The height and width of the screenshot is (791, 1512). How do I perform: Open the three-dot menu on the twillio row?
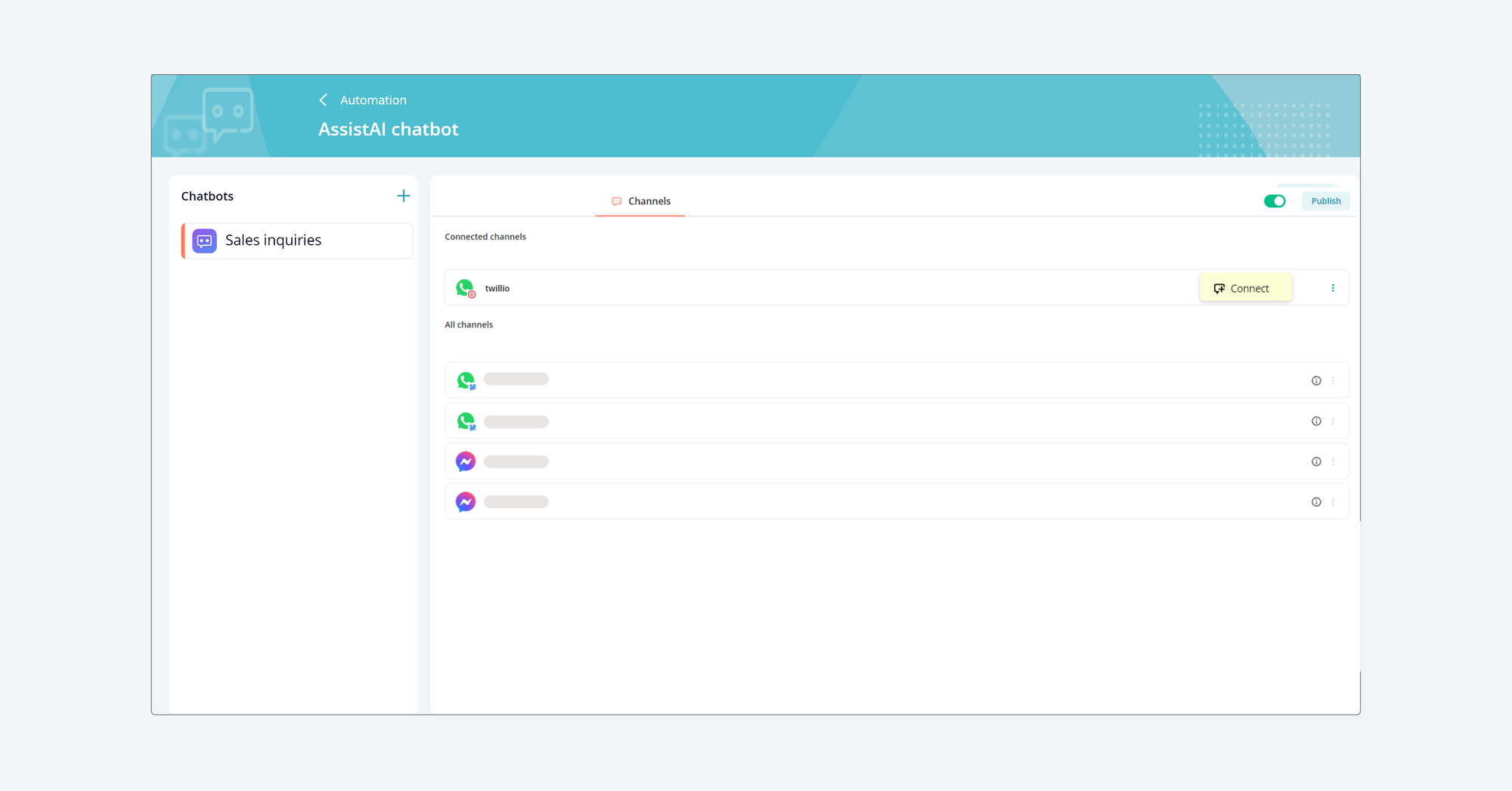(1334, 287)
